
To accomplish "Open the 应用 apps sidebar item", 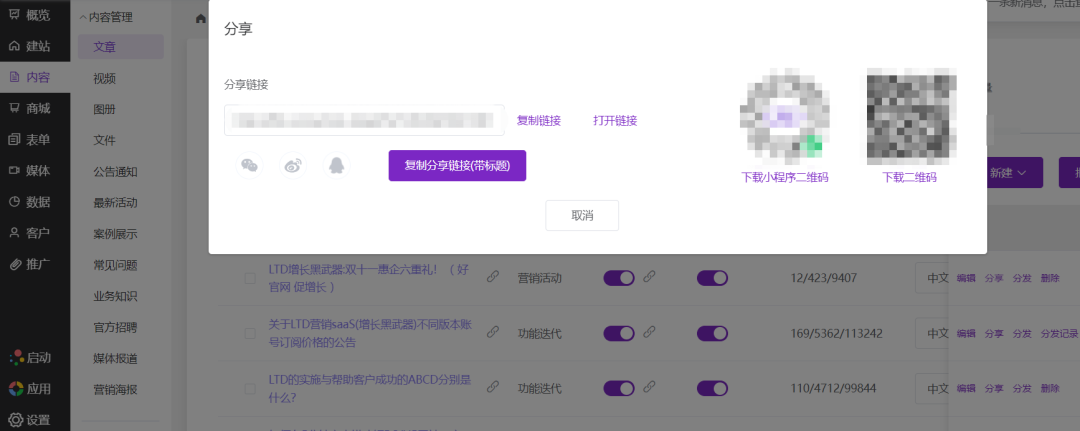I will click(x=29, y=388).
